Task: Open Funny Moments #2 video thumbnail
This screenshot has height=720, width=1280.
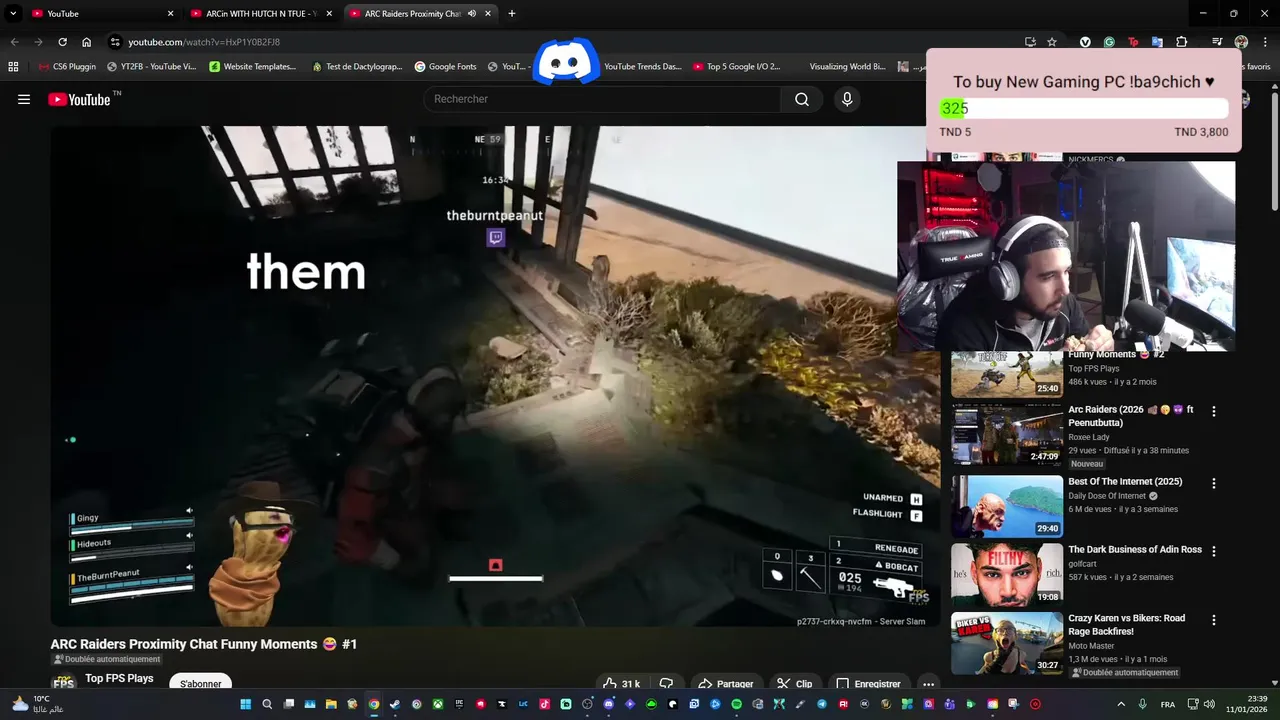Action: click(x=1006, y=374)
